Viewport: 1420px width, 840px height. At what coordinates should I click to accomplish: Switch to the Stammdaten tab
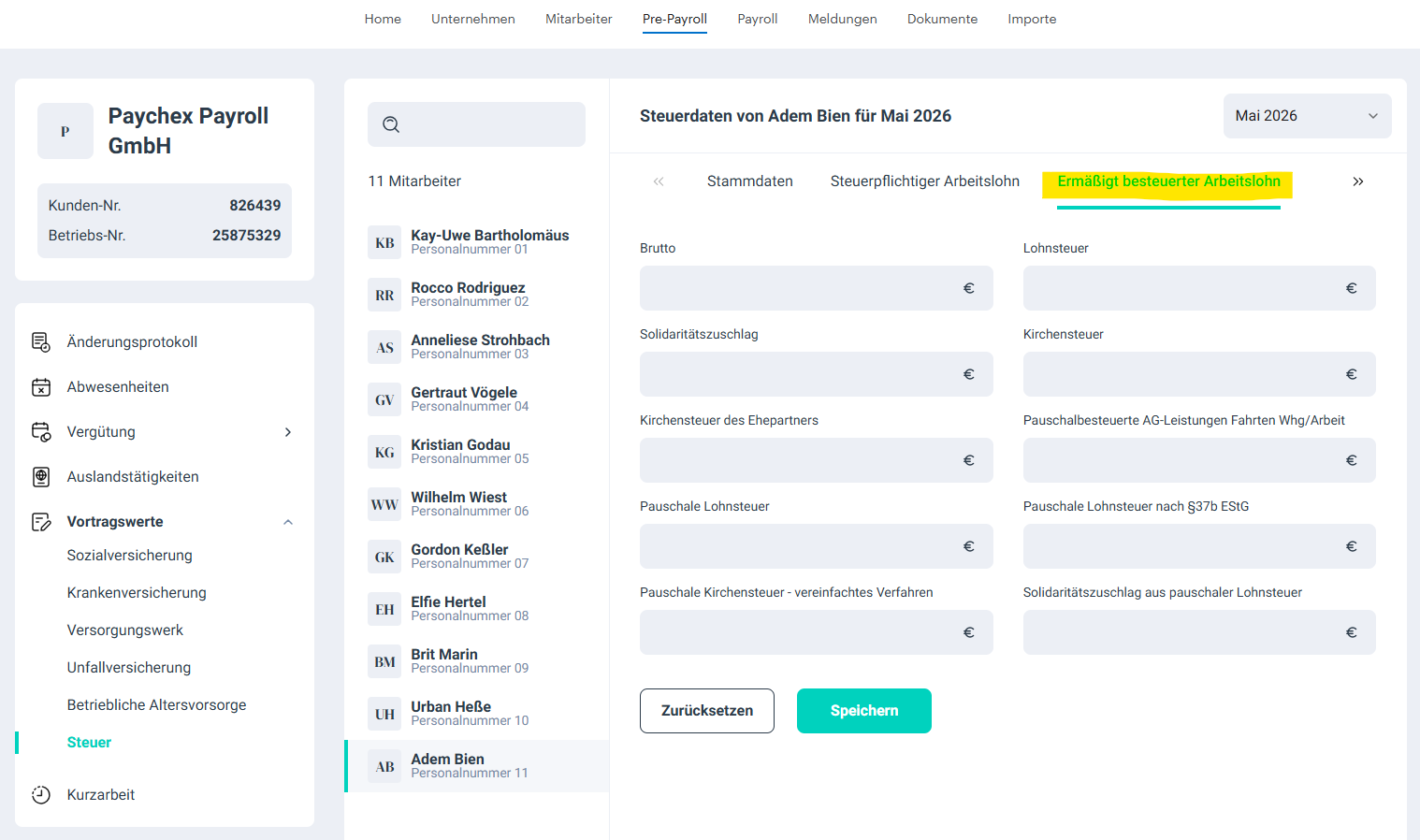[750, 181]
